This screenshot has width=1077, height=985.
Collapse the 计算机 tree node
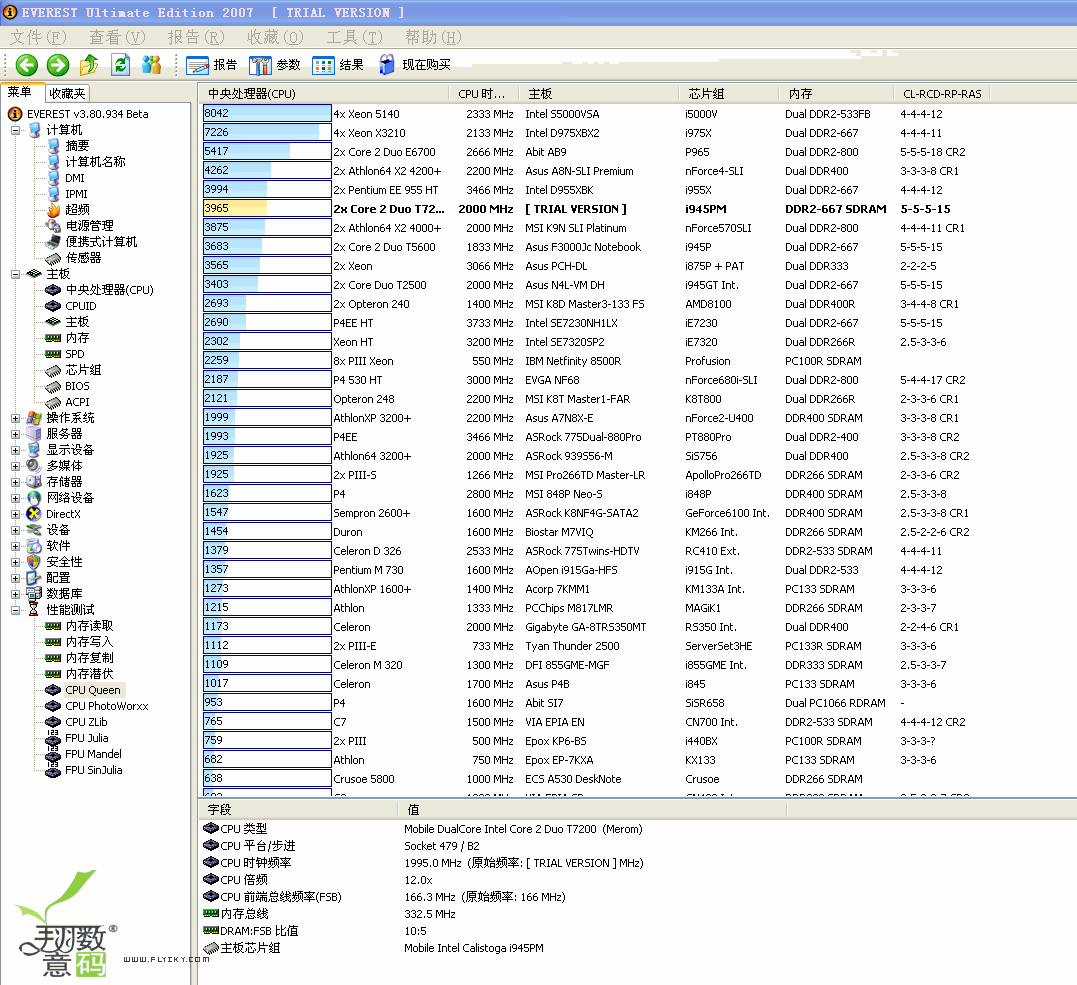pyautogui.click(x=15, y=130)
